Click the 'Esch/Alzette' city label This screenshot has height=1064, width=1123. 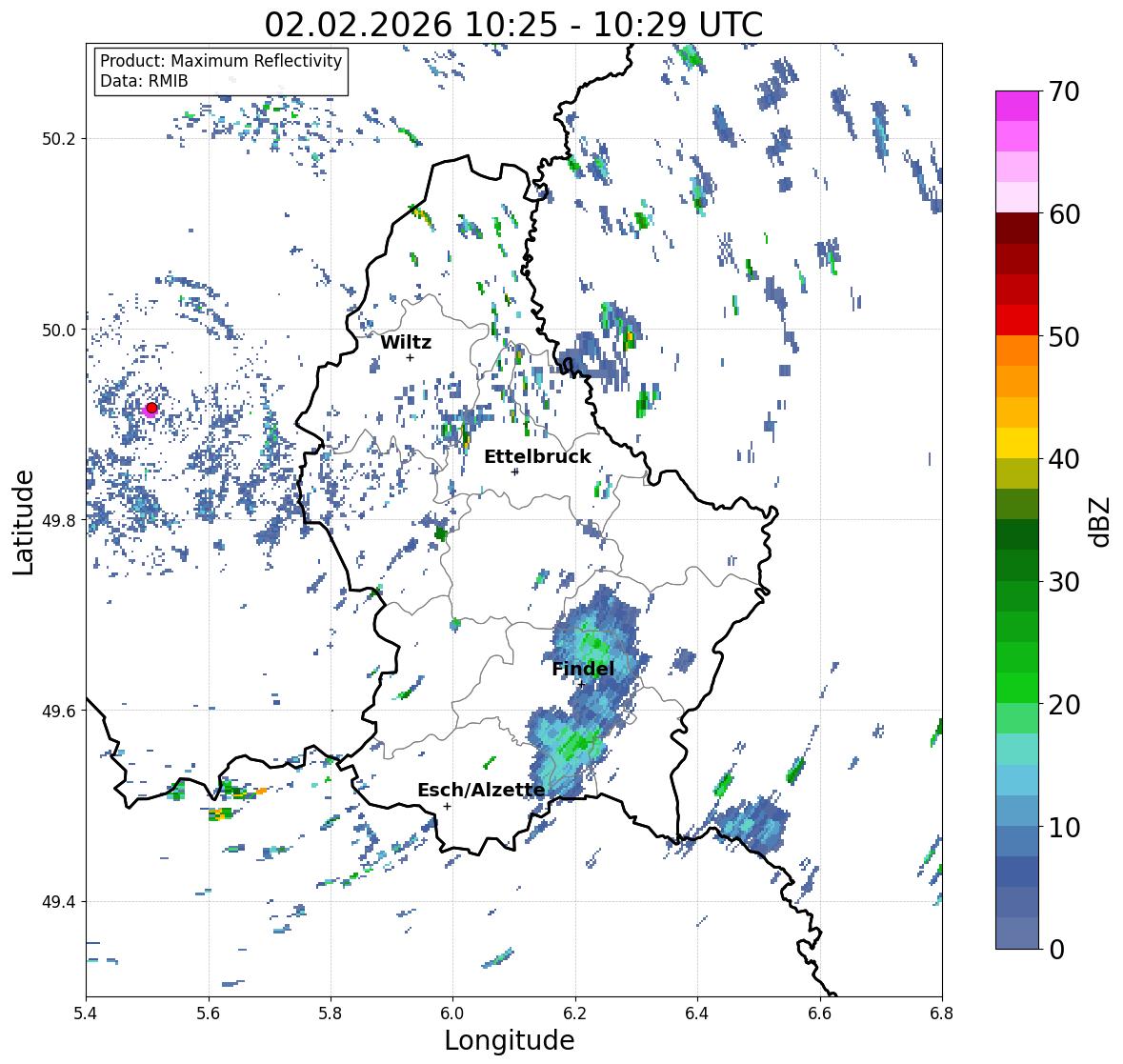tap(481, 790)
